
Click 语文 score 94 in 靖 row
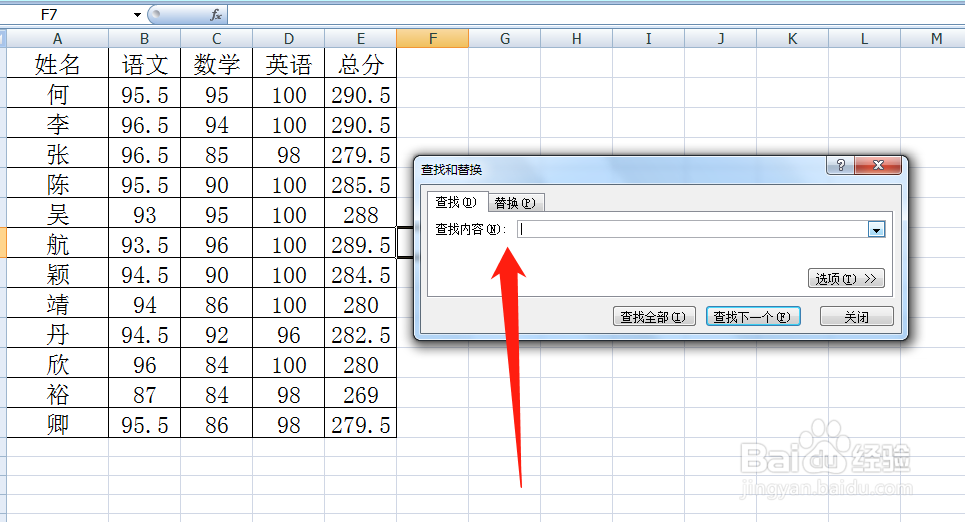(x=145, y=303)
